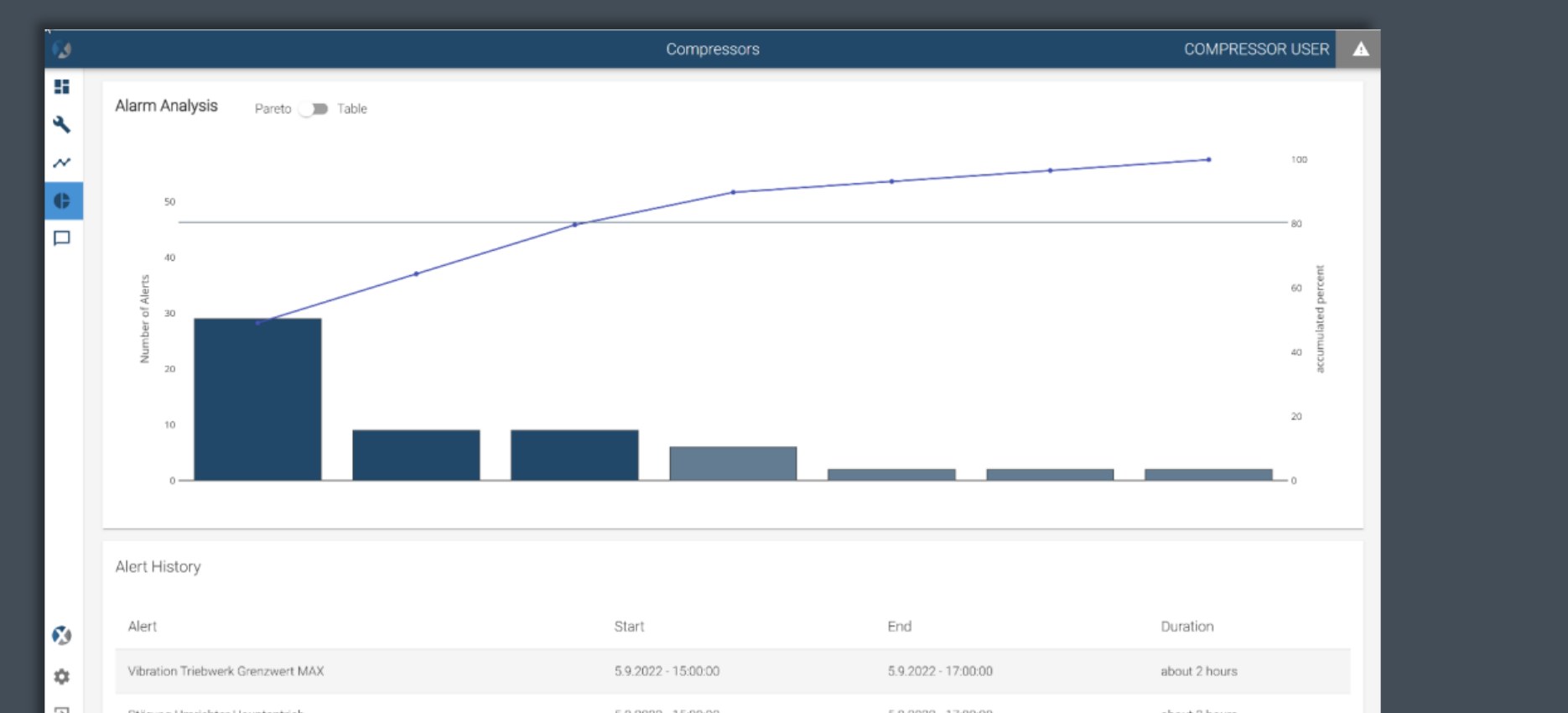Click the third dark-blue bar in chart
Viewport: 1568px width, 713px height.
pos(574,455)
